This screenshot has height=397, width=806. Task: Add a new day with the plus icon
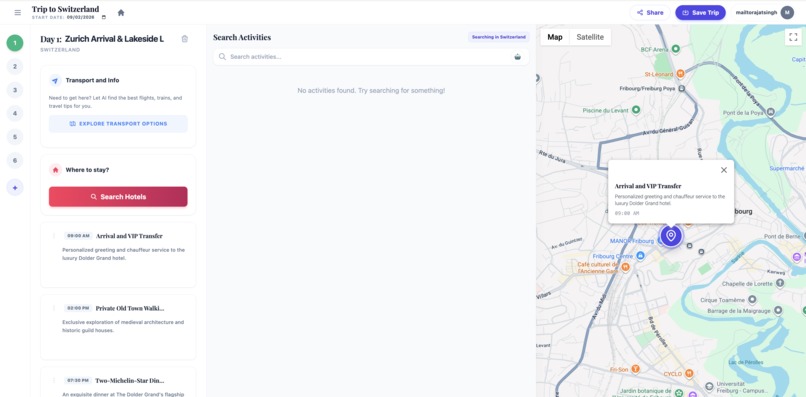tap(15, 188)
